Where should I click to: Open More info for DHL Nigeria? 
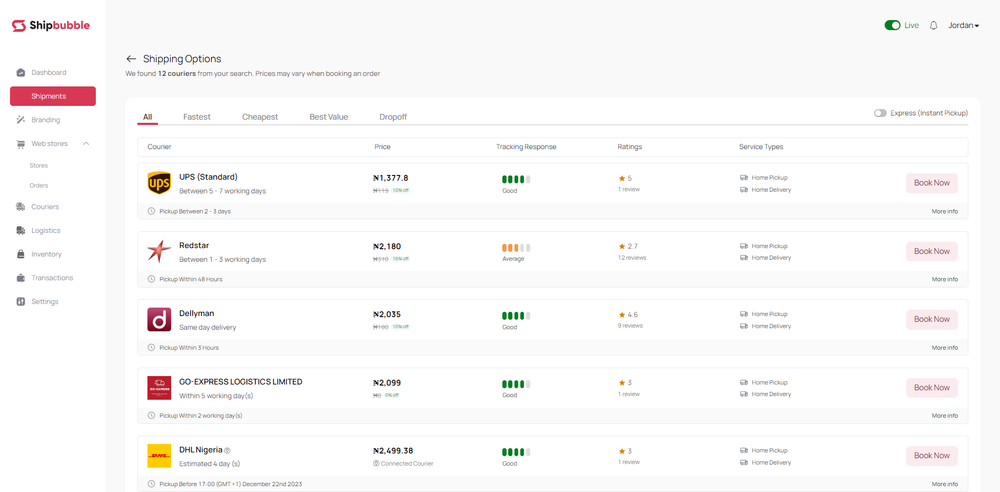pos(945,484)
